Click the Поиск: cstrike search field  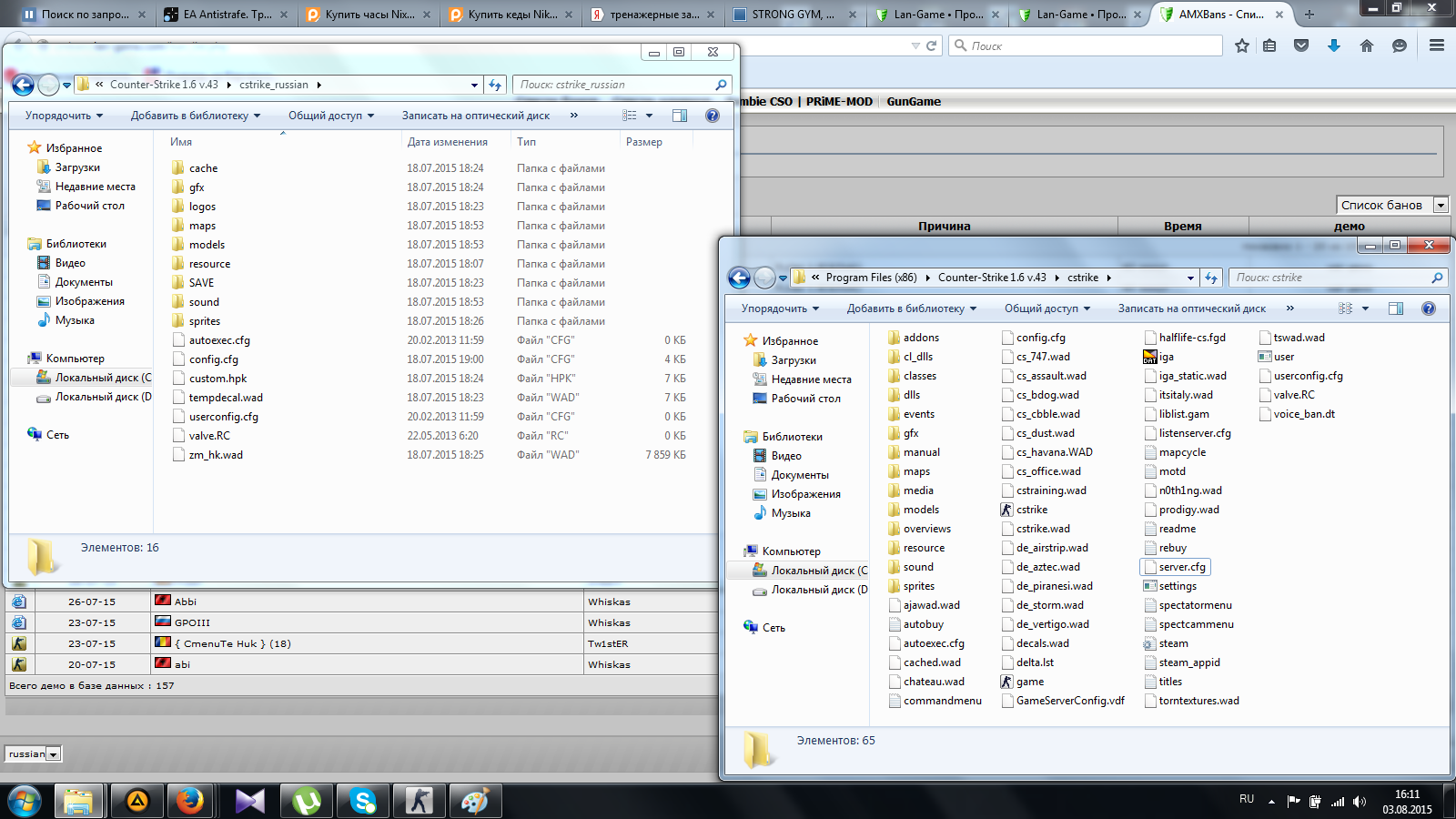[x=1329, y=278]
